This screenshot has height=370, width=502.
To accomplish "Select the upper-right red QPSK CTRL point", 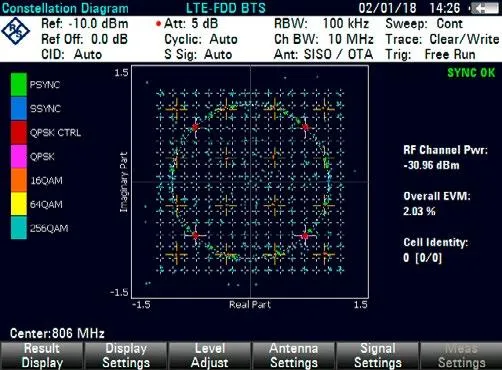I will (306, 127).
